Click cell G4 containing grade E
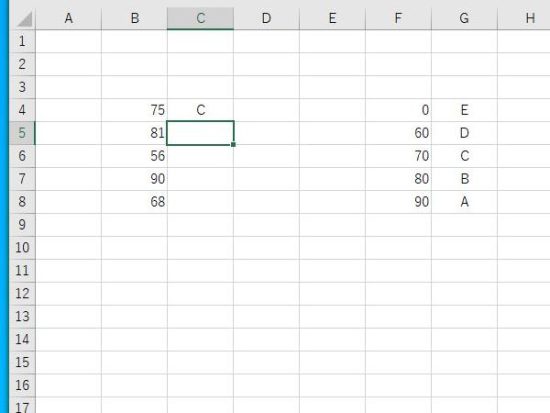 (x=464, y=110)
